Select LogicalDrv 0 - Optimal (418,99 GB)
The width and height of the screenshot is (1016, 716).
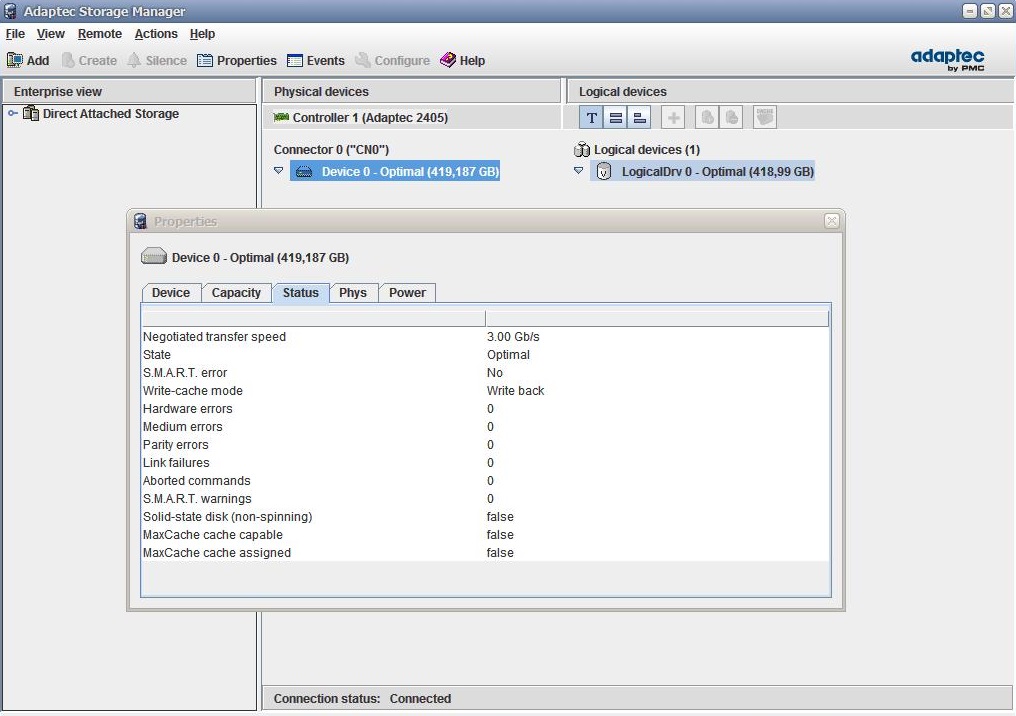pyautogui.click(x=702, y=171)
